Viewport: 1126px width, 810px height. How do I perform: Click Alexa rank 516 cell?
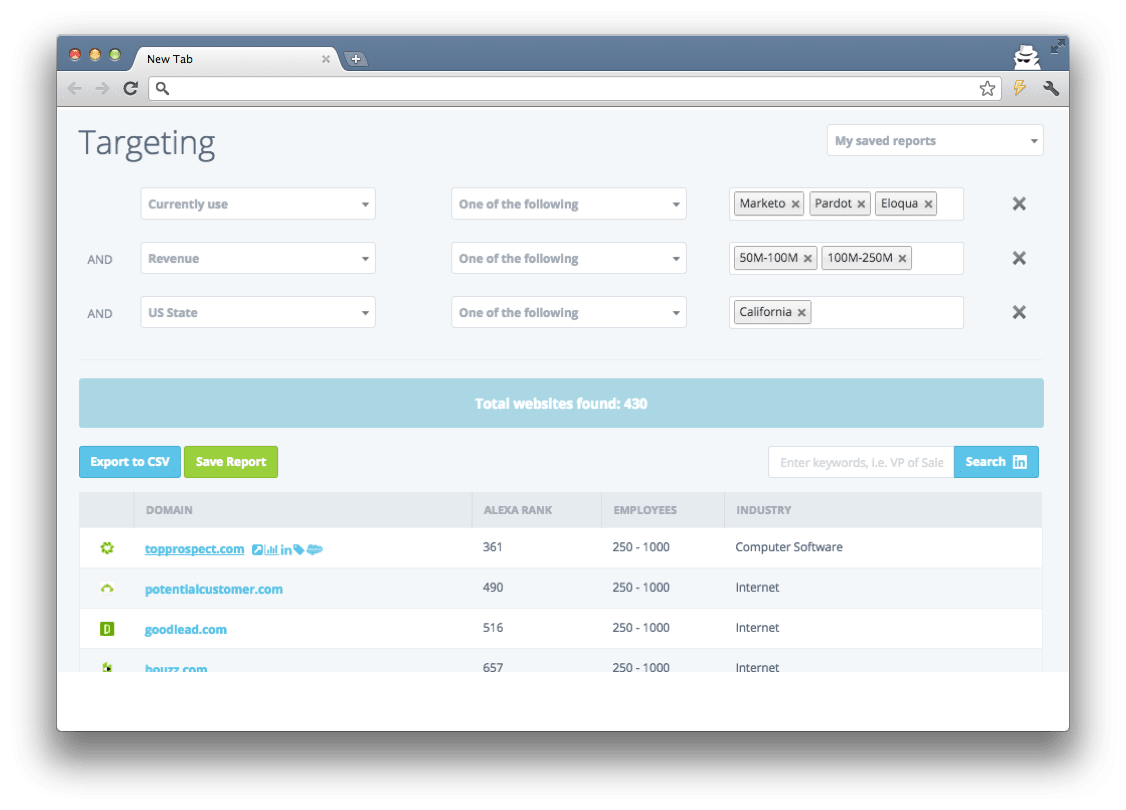pyautogui.click(x=493, y=628)
